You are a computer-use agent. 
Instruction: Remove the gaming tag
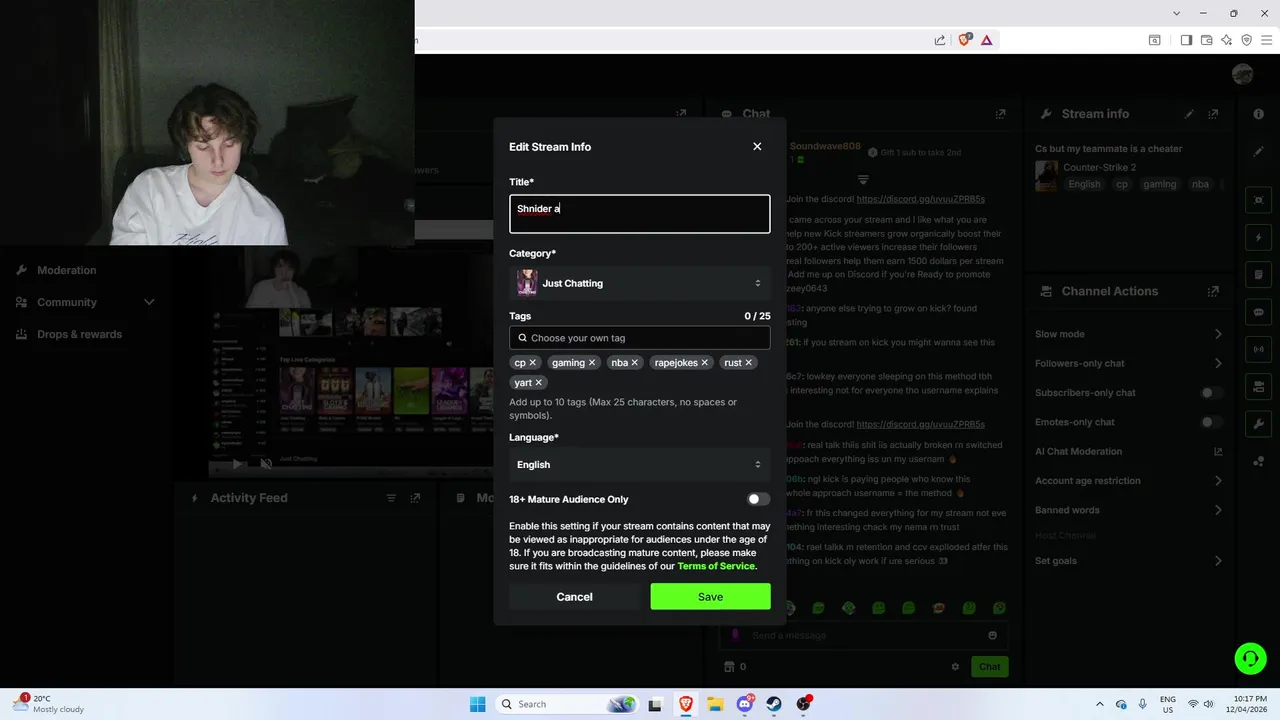[592, 363]
